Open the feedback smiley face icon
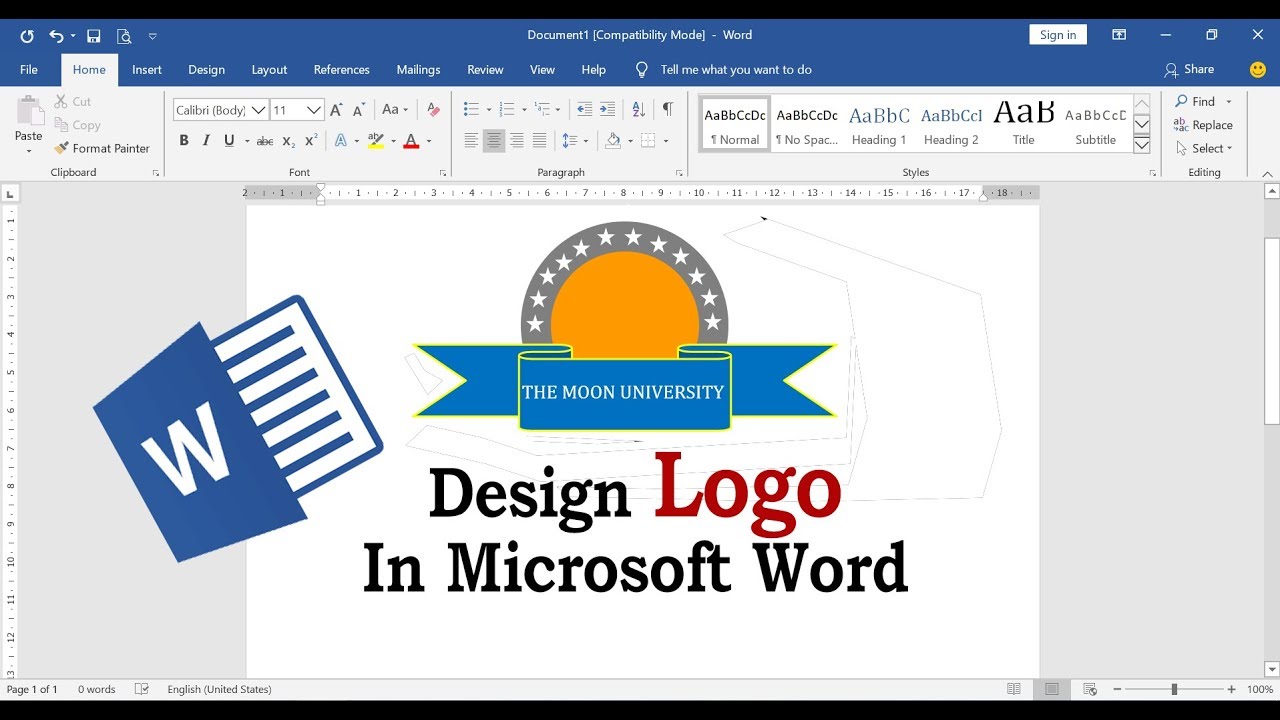The width and height of the screenshot is (1280, 720). coord(1258,70)
